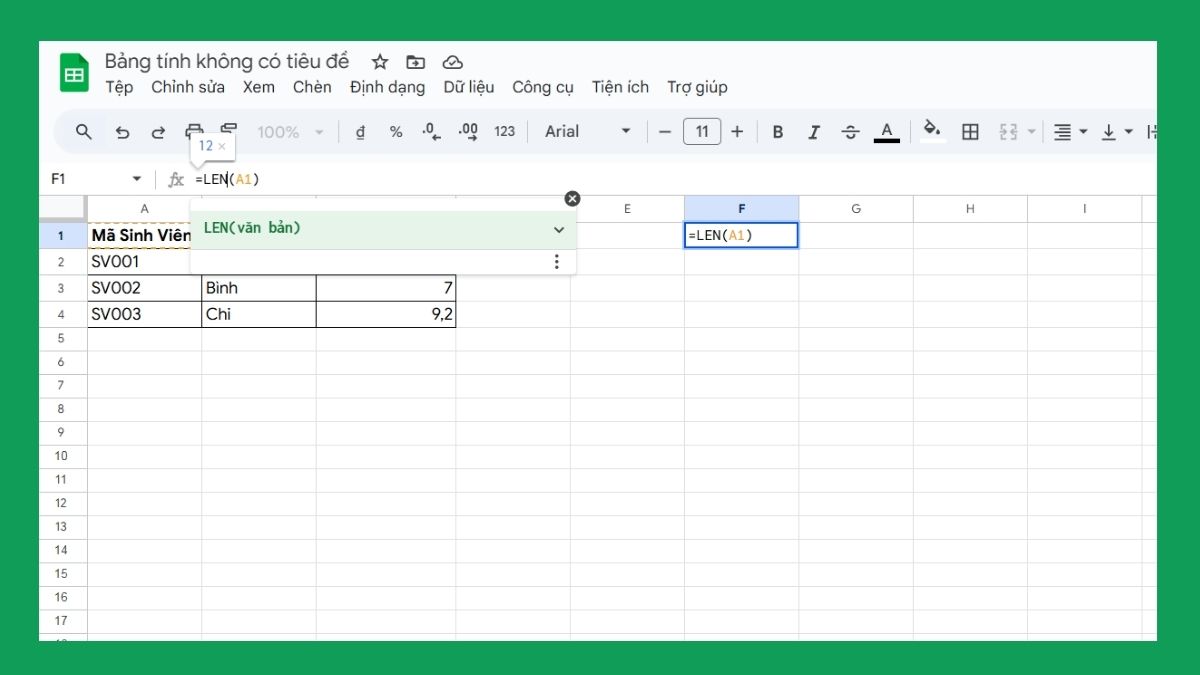Open the 100% zoom dropdown
The width and height of the screenshot is (1200, 675).
(x=290, y=132)
